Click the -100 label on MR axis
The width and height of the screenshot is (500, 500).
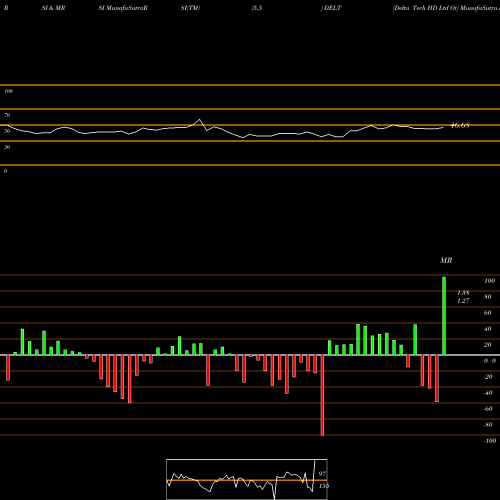[490, 441]
